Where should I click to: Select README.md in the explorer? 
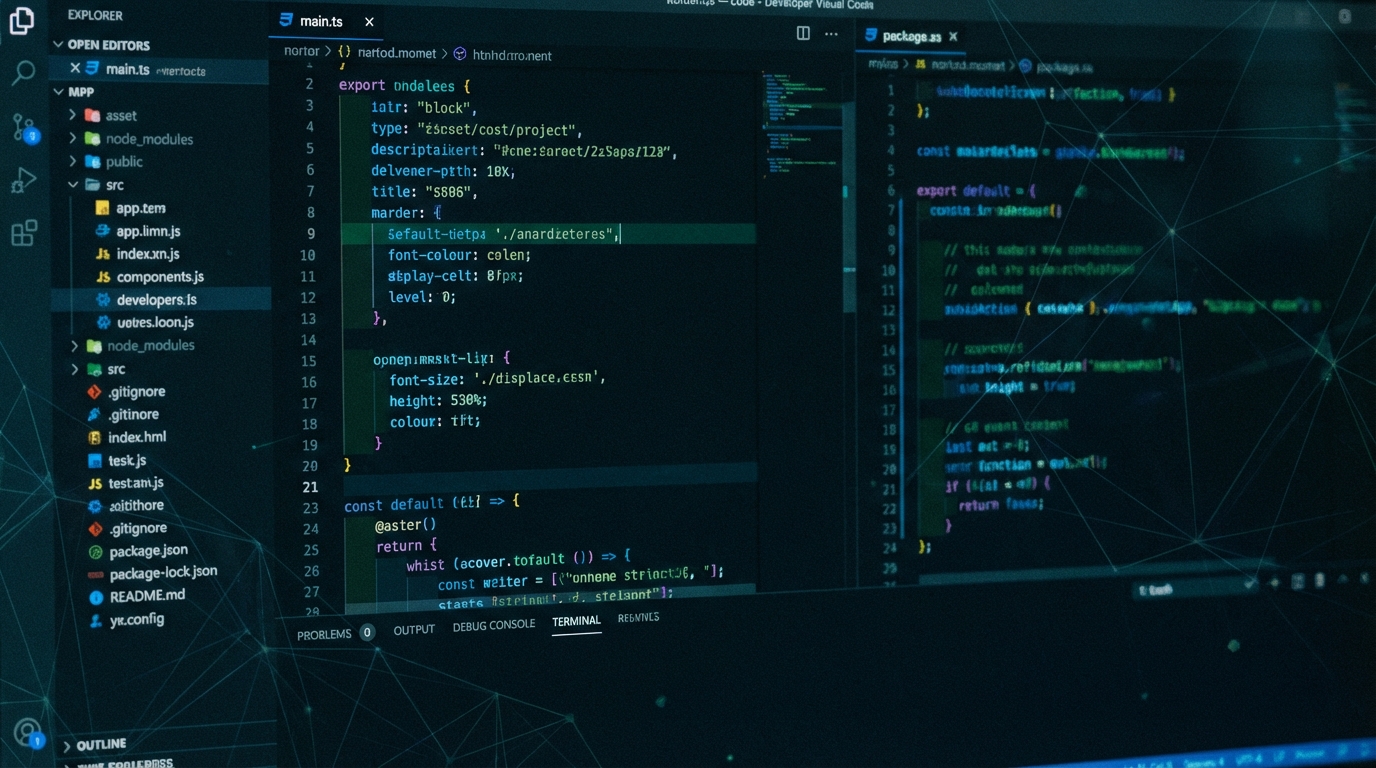click(147, 595)
